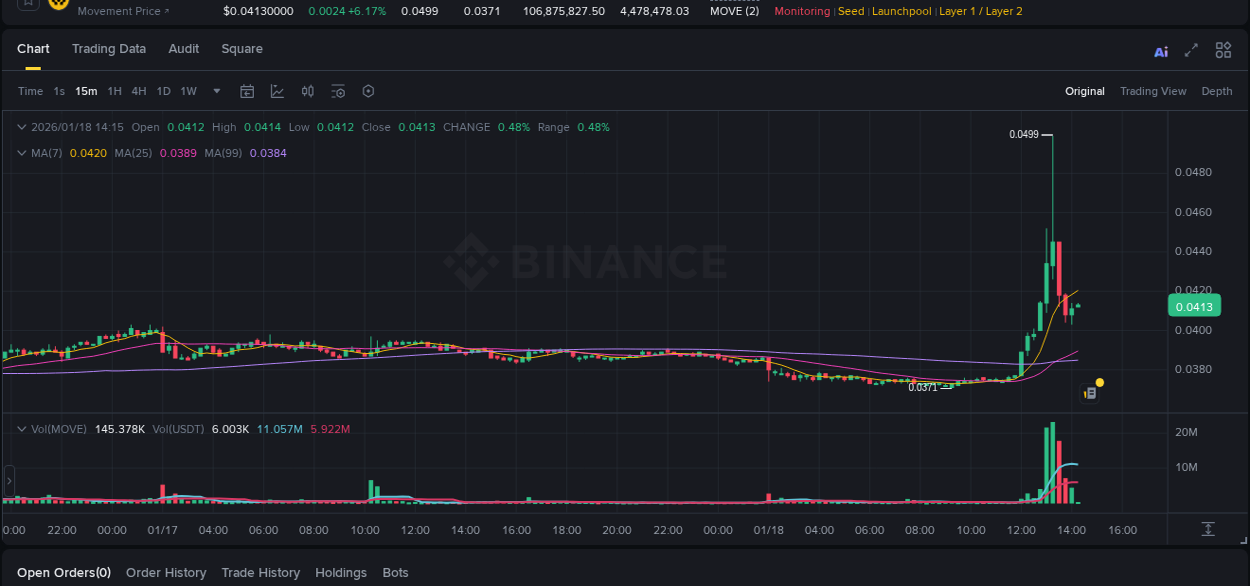Open the widgets layout grid icon
This screenshot has height=586, width=1250.
click(1223, 49)
